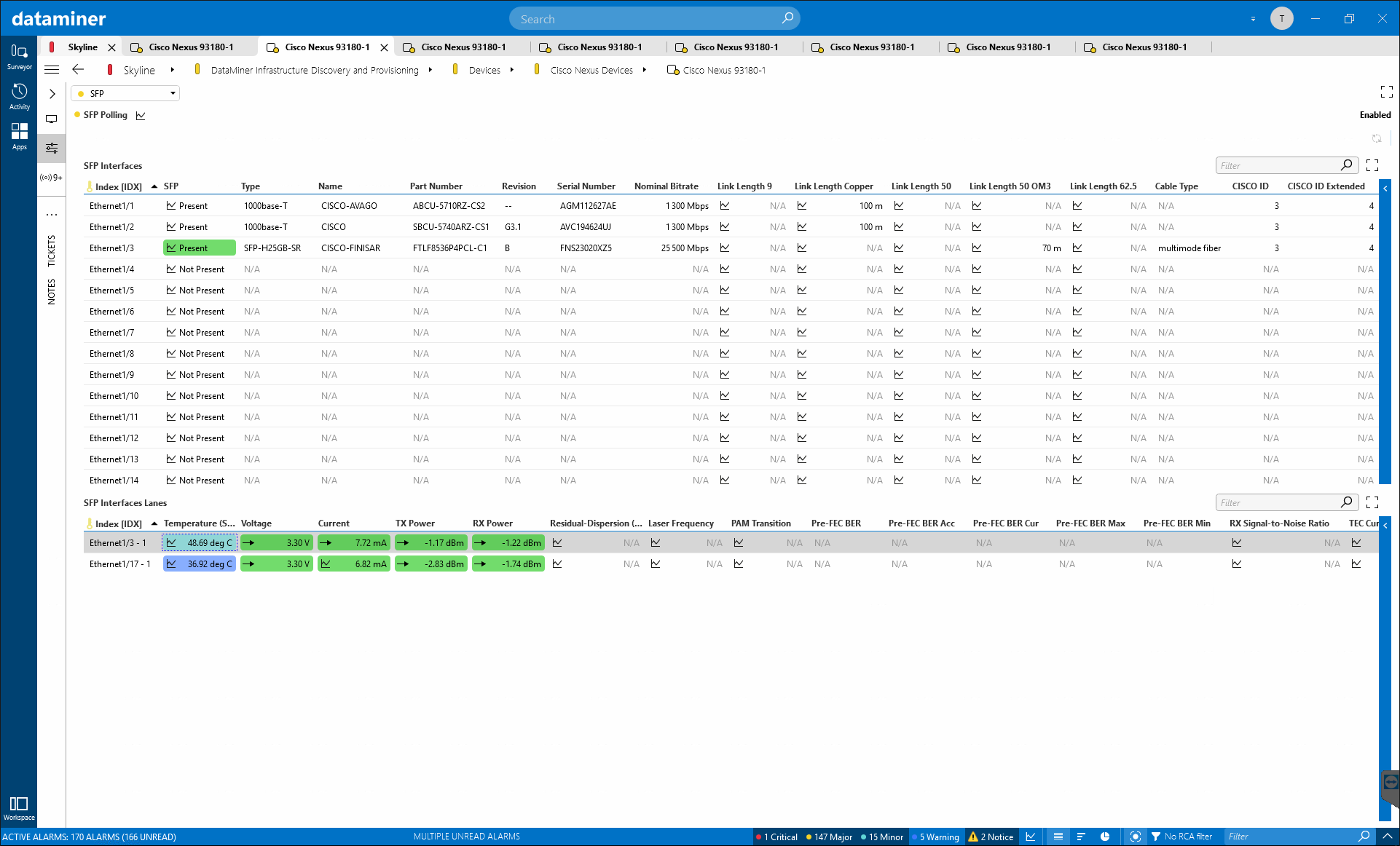This screenshot has height=846, width=1400.
Task: Expand the collapsed side panel chevron
Action: pyautogui.click(x=52, y=94)
